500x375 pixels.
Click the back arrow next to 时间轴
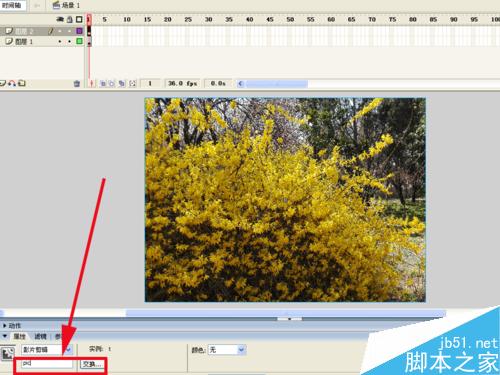[x=37, y=5]
